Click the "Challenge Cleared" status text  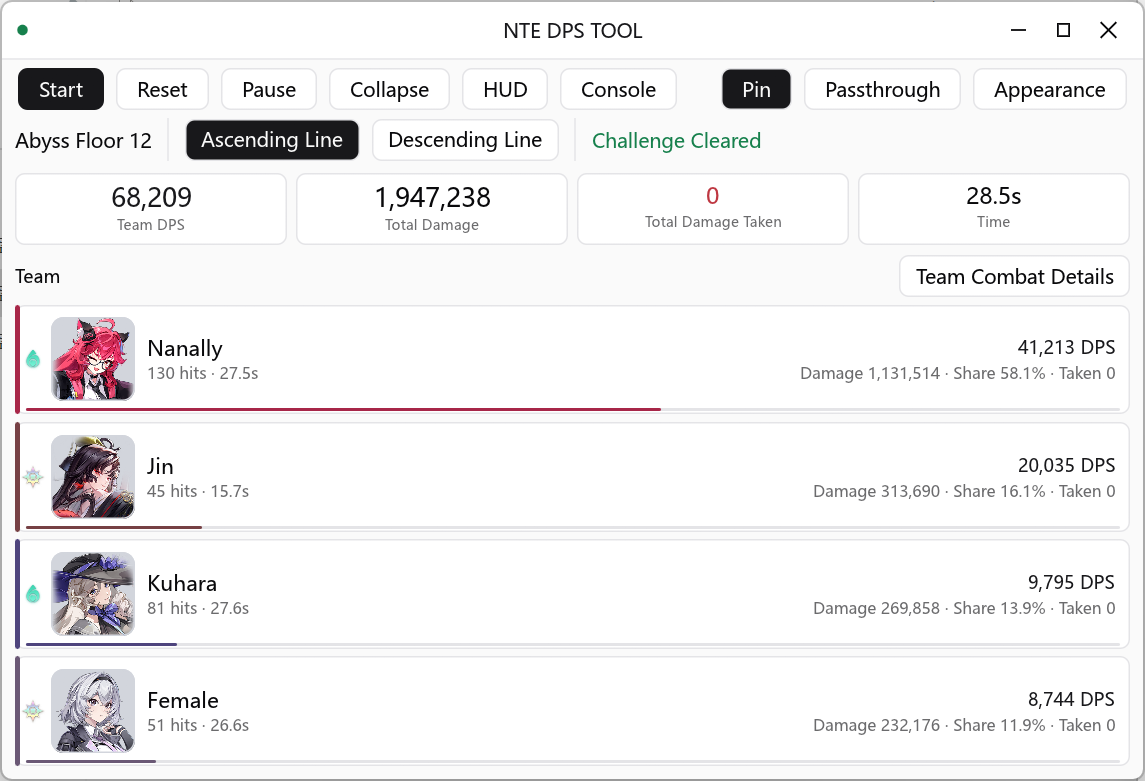tap(676, 140)
